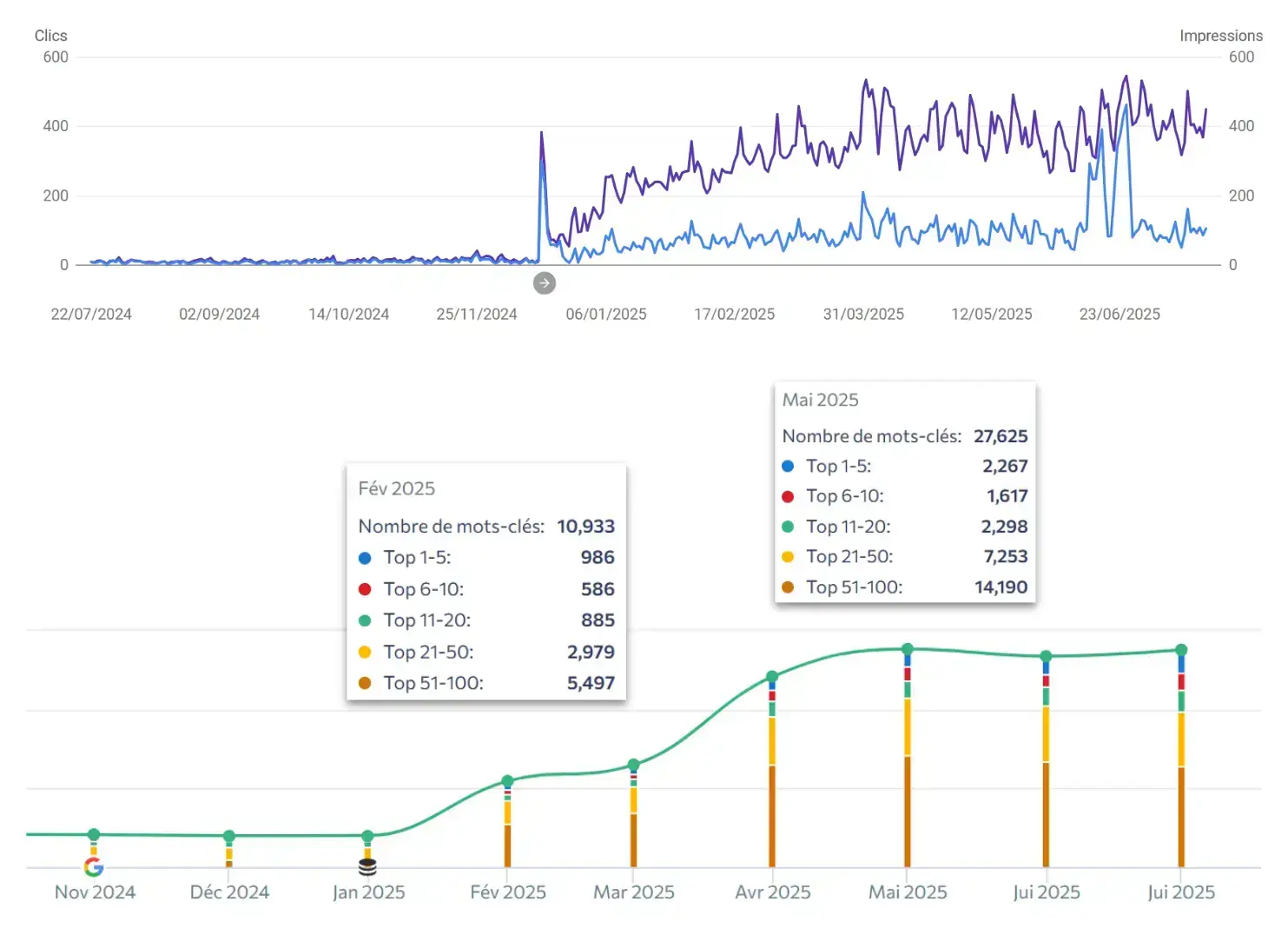Click the '14/10/2024' date label
This screenshot has height=928, width=1288.
click(349, 315)
